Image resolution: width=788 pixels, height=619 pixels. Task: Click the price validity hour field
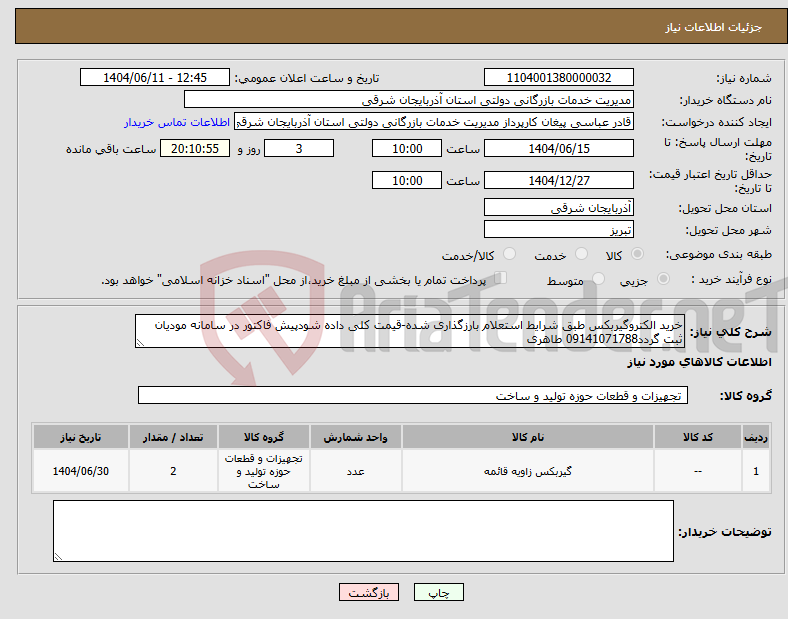[407, 180]
